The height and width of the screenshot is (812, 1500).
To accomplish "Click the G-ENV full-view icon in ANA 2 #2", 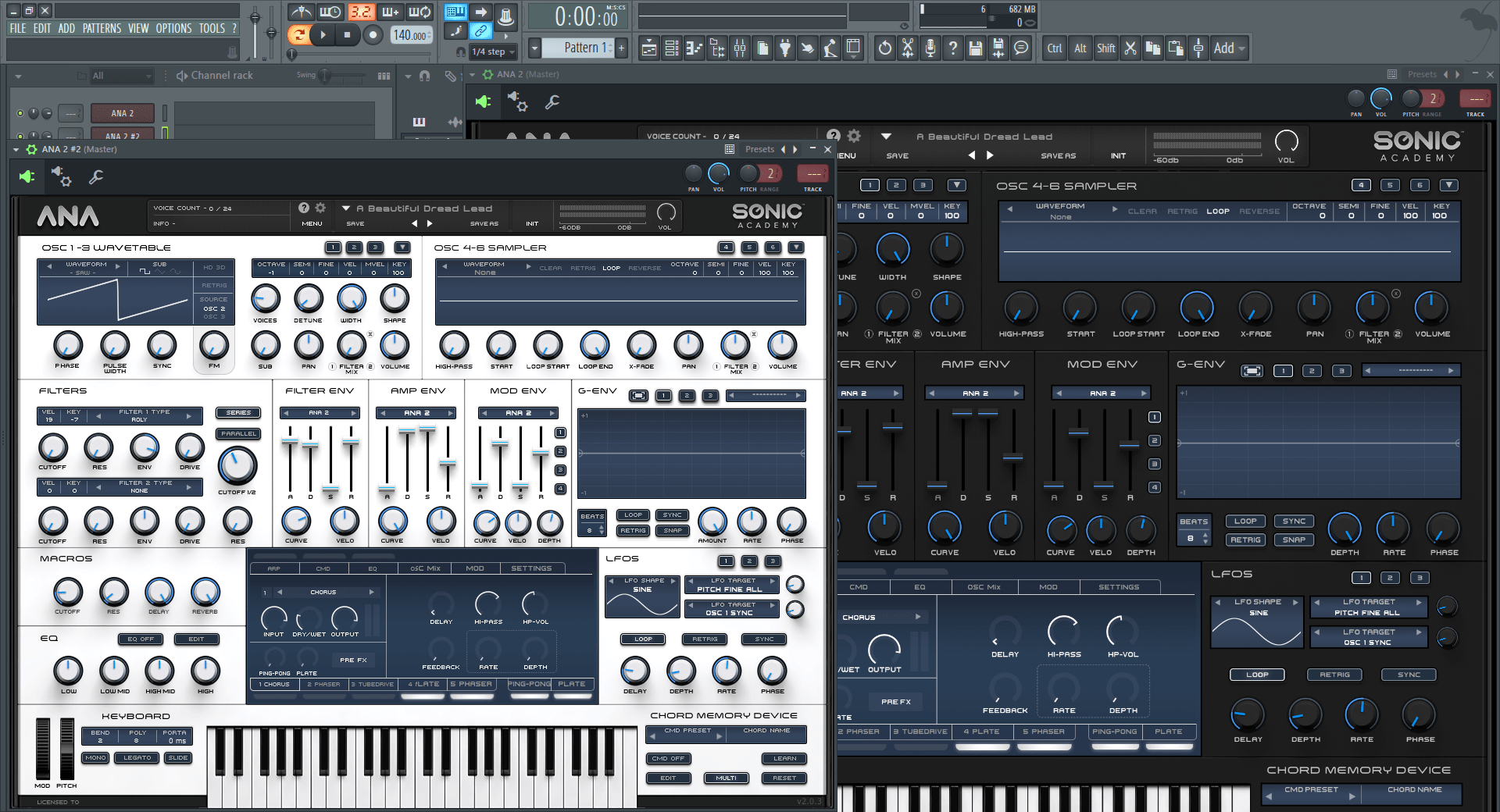I will coord(639,396).
